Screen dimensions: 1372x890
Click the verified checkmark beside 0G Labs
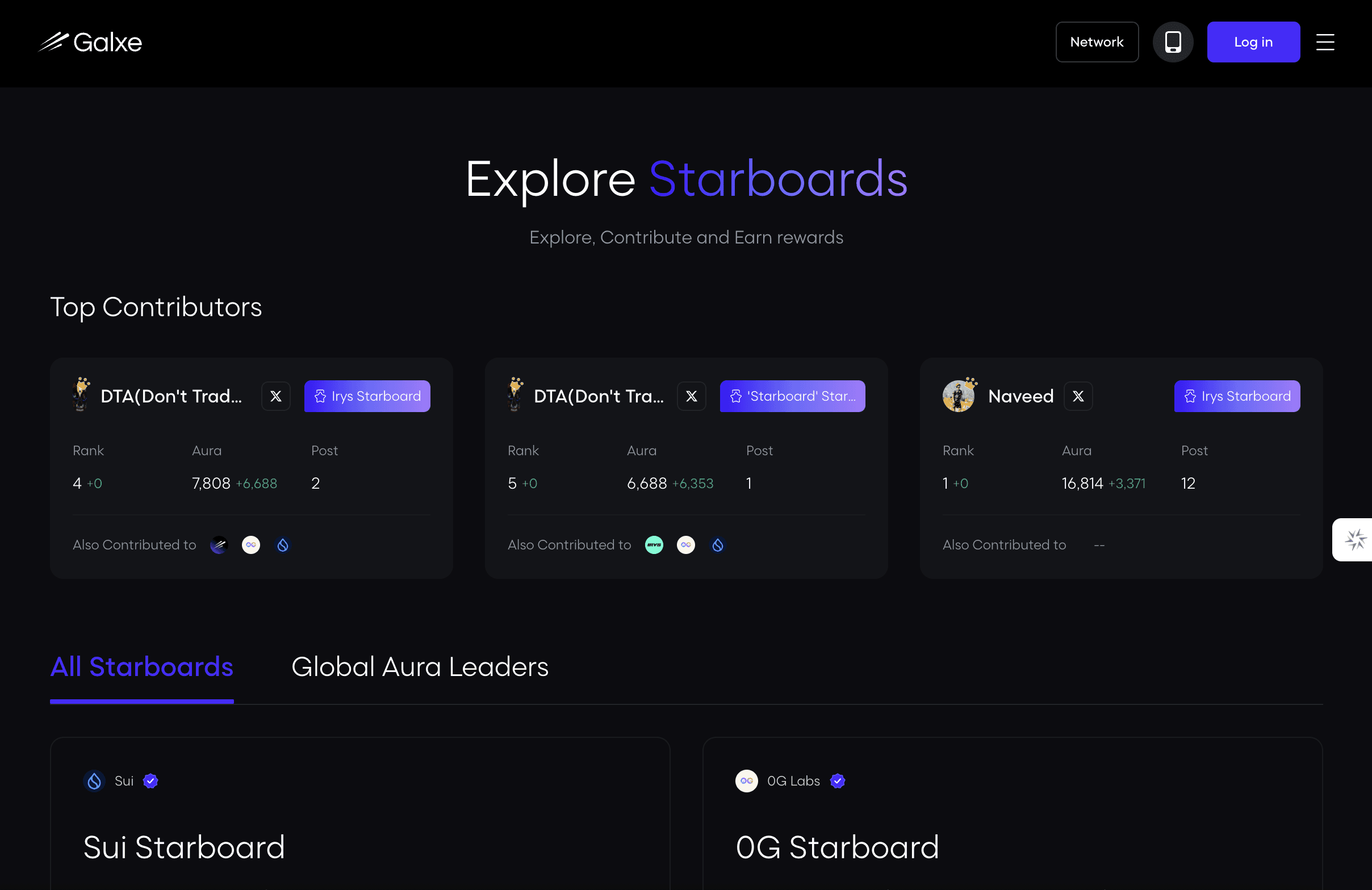838,781
